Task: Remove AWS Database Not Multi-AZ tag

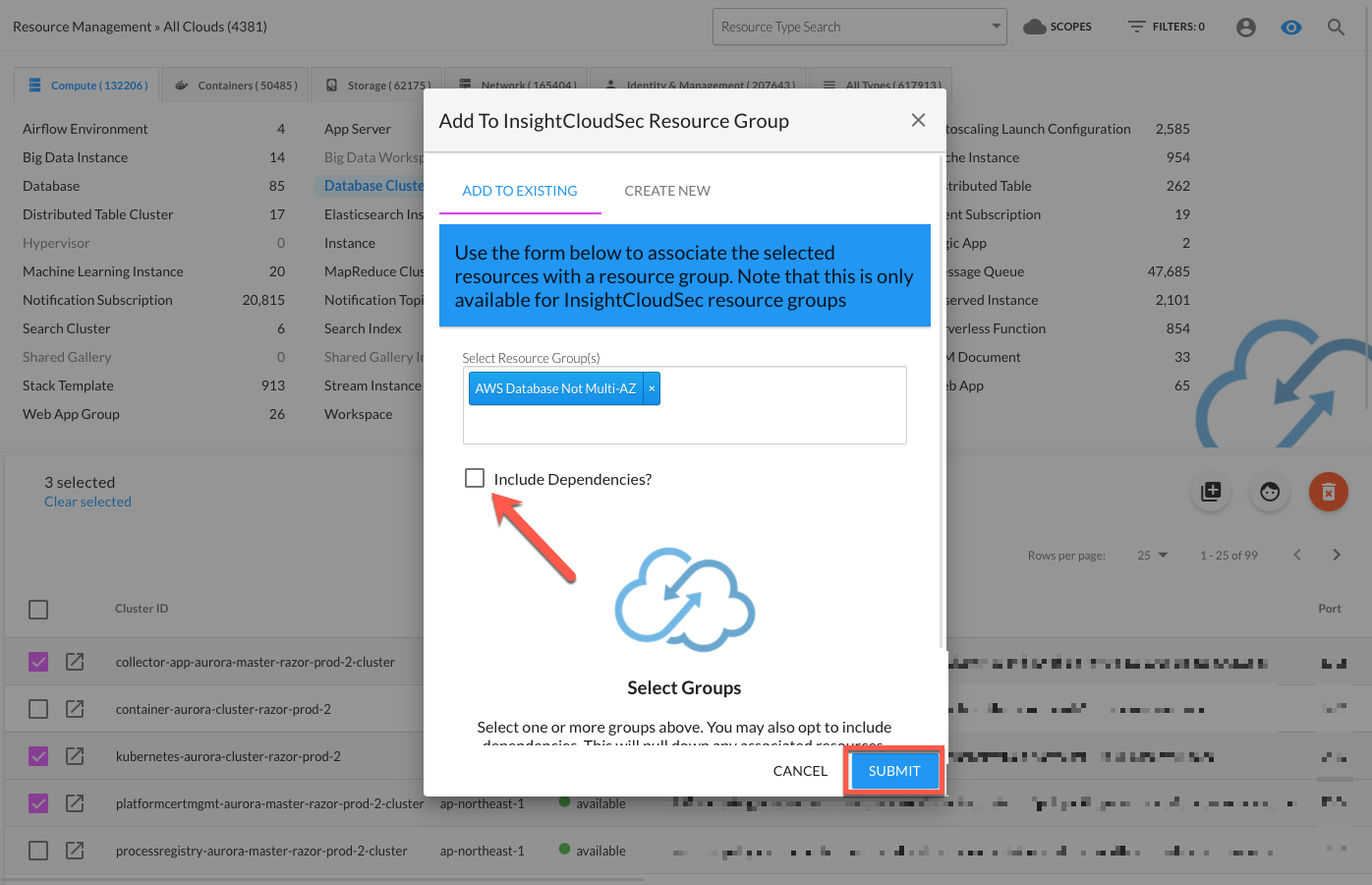Action: tap(652, 388)
